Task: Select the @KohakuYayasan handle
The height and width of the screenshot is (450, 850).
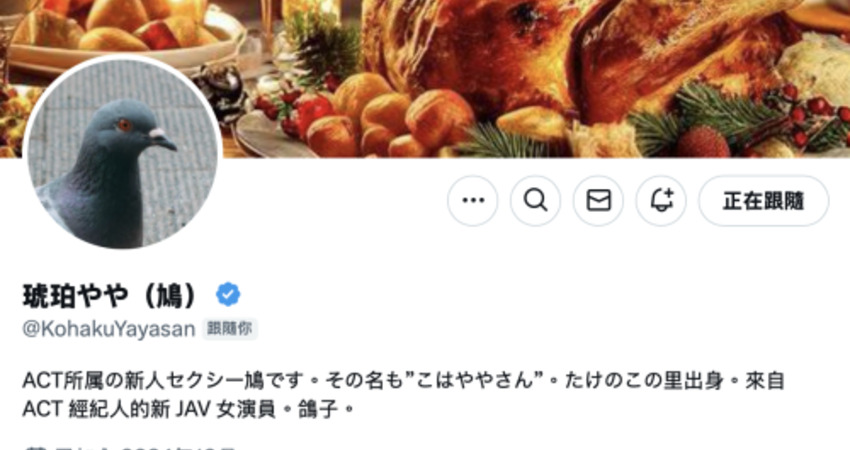Action: [108, 329]
